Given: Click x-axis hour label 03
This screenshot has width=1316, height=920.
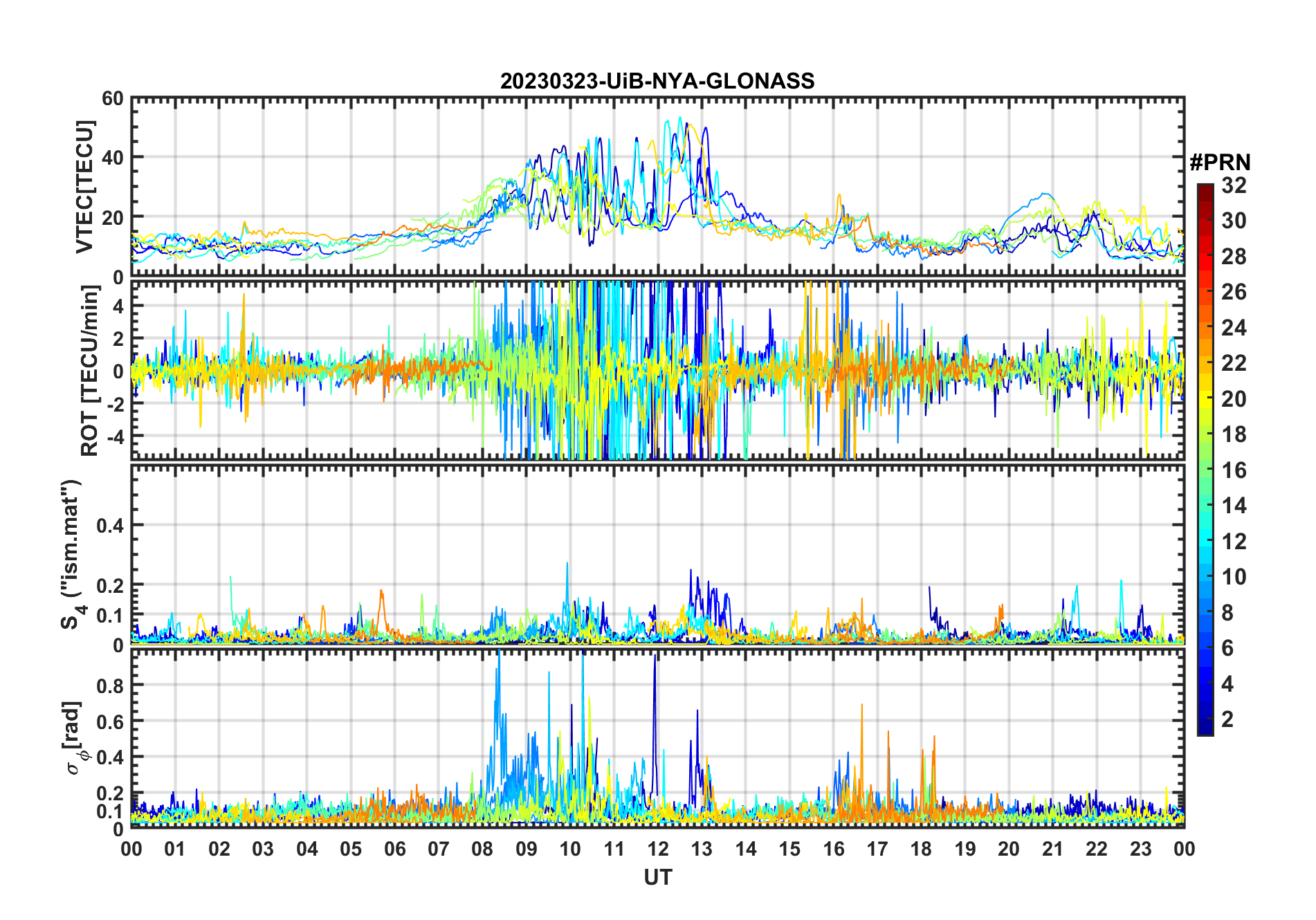Looking at the screenshot, I should tap(263, 849).
